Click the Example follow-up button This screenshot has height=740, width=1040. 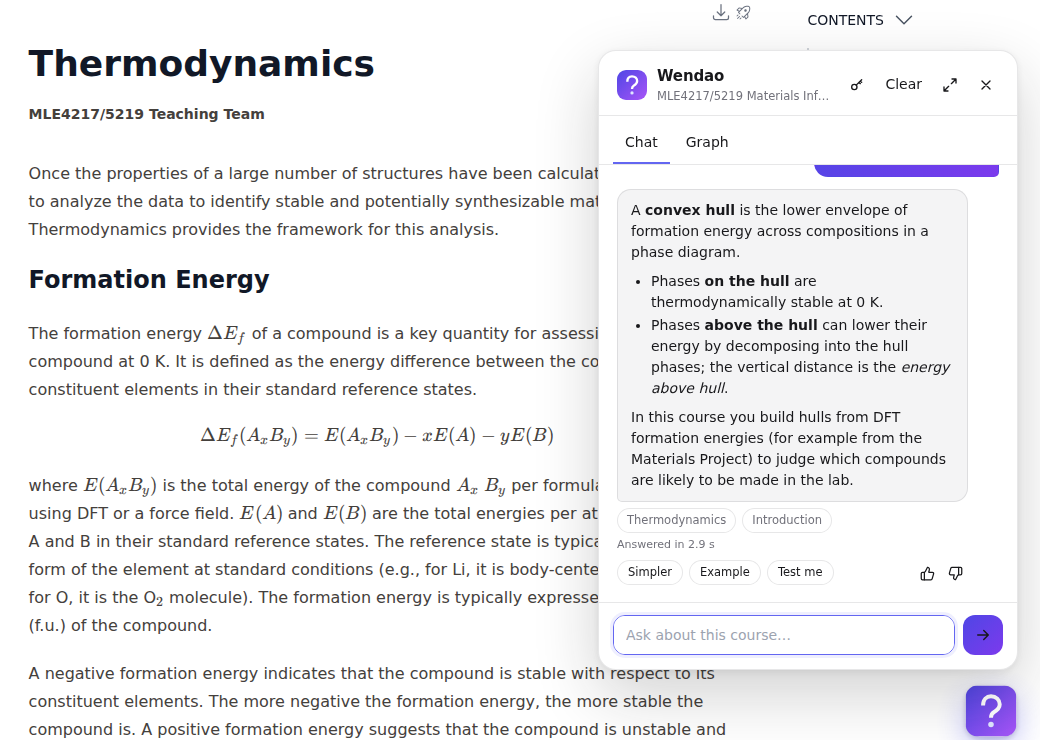tap(724, 572)
